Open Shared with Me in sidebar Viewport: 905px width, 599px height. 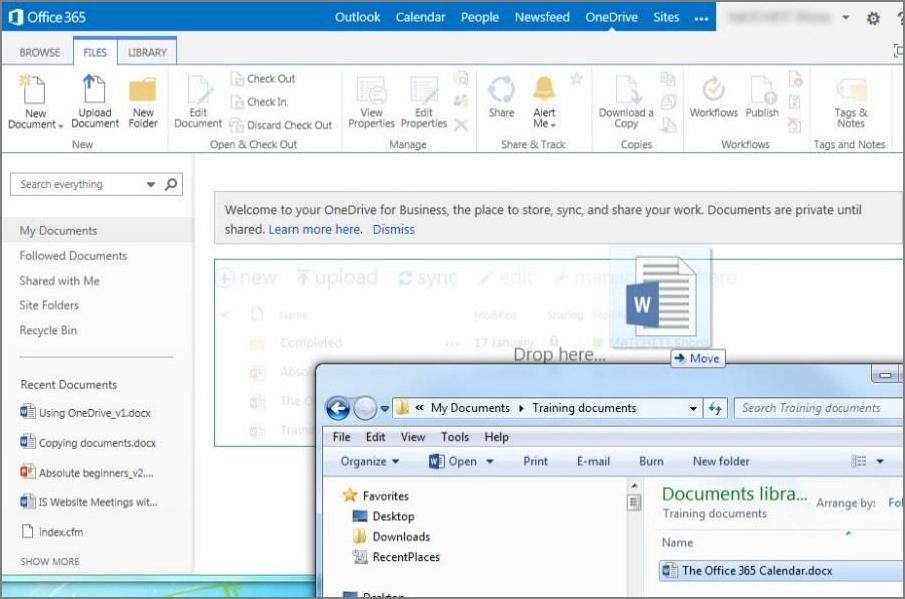[59, 281]
